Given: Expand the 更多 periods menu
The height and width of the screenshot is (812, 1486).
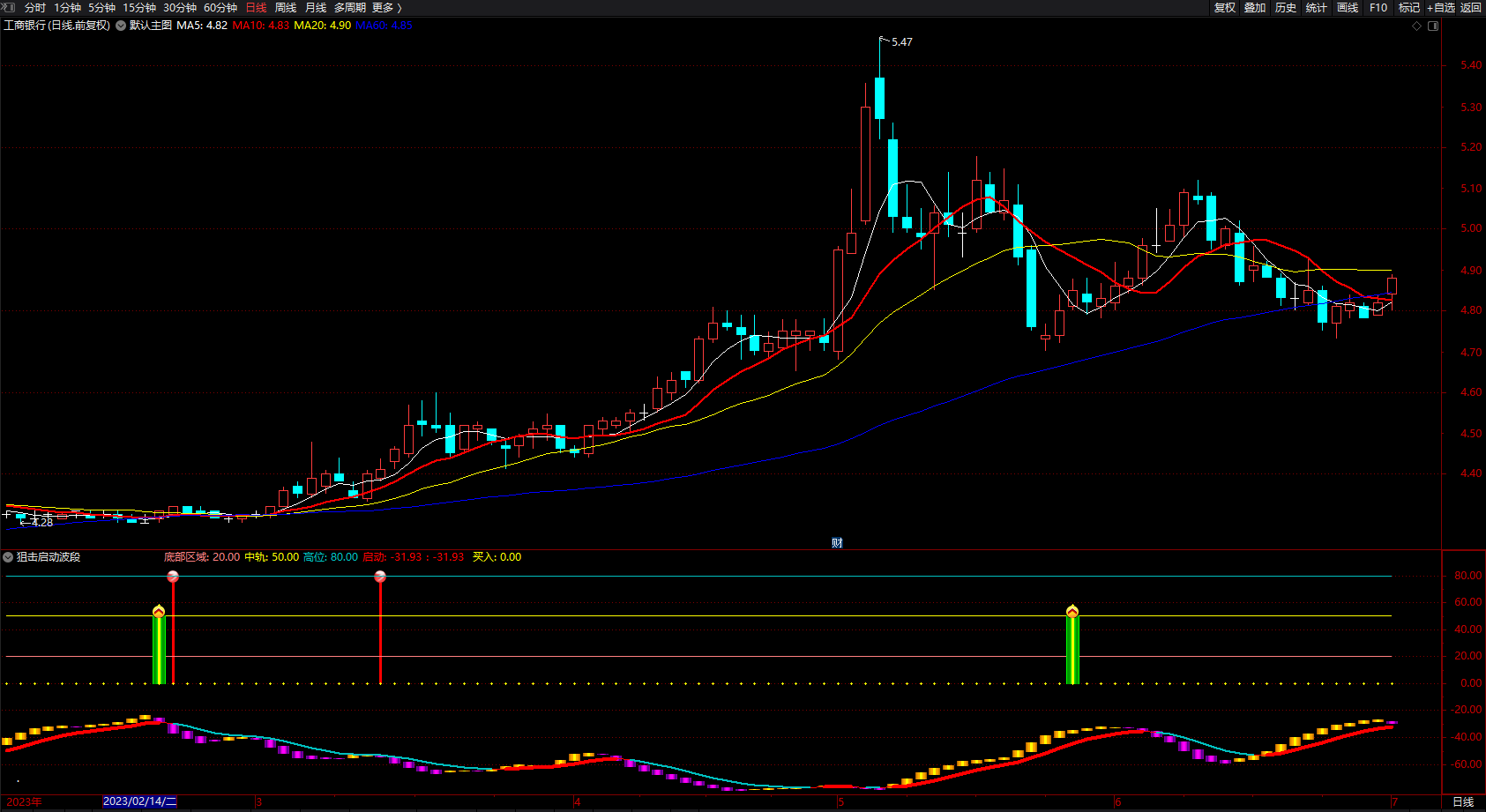Looking at the screenshot, I should coord(386,8).
